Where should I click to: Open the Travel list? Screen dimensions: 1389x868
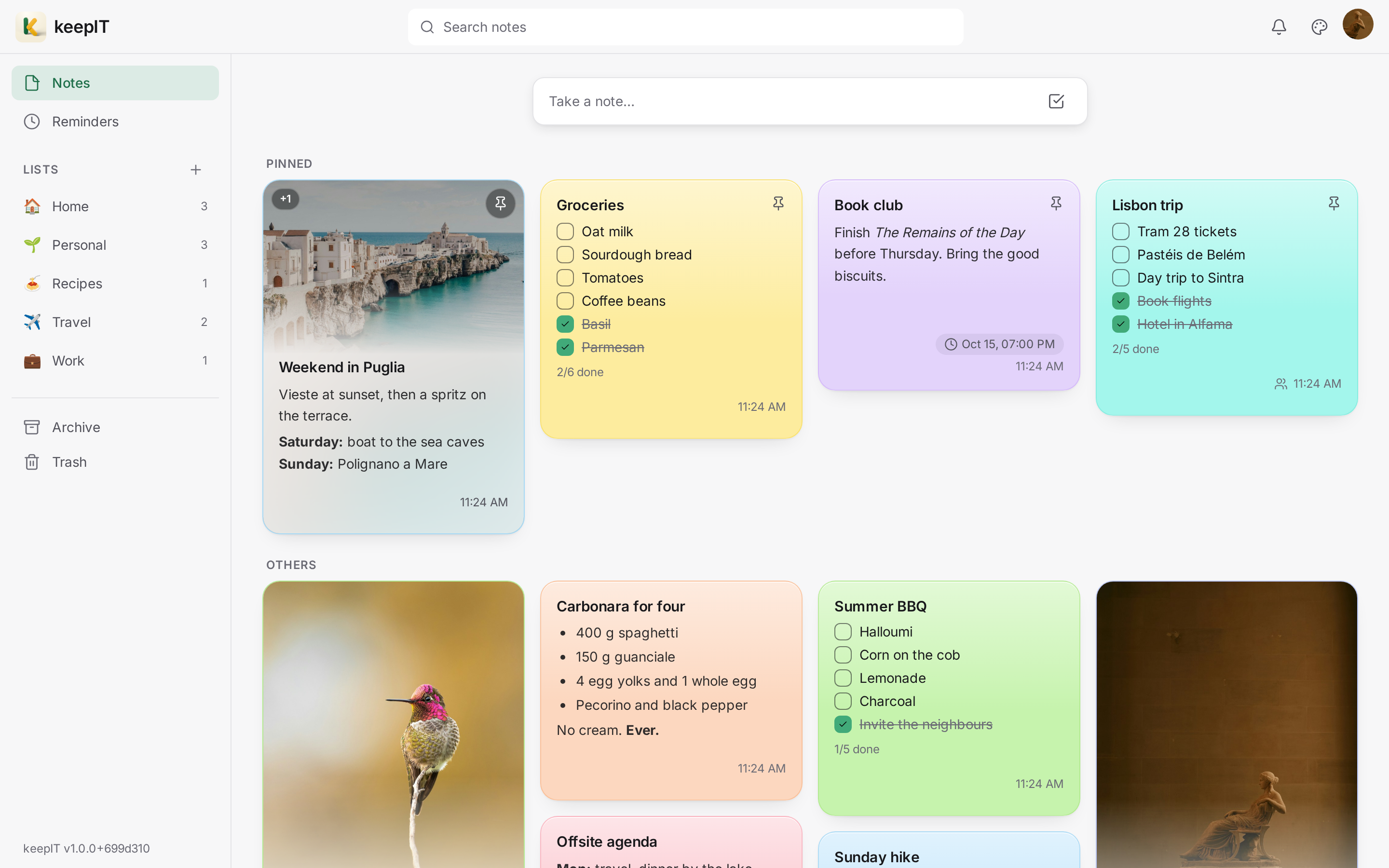click(115, 322)
